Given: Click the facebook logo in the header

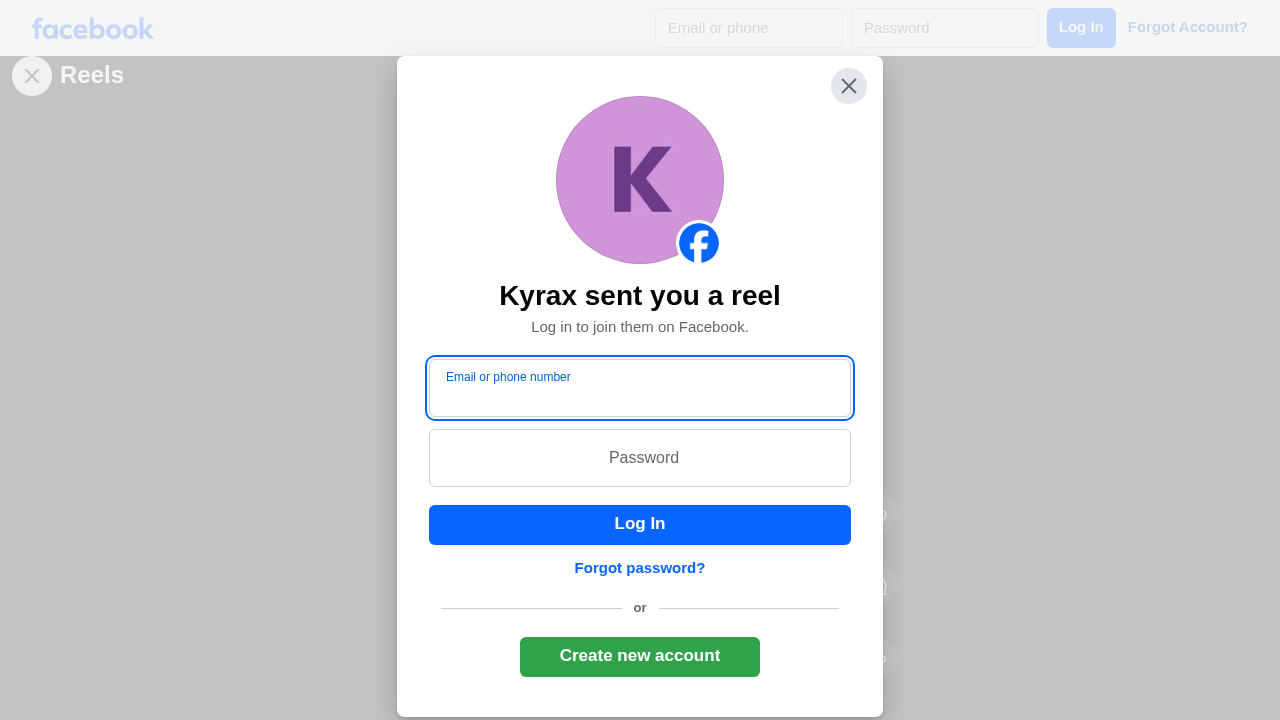Looking at the screenshot, I should (x=92, y=28).
